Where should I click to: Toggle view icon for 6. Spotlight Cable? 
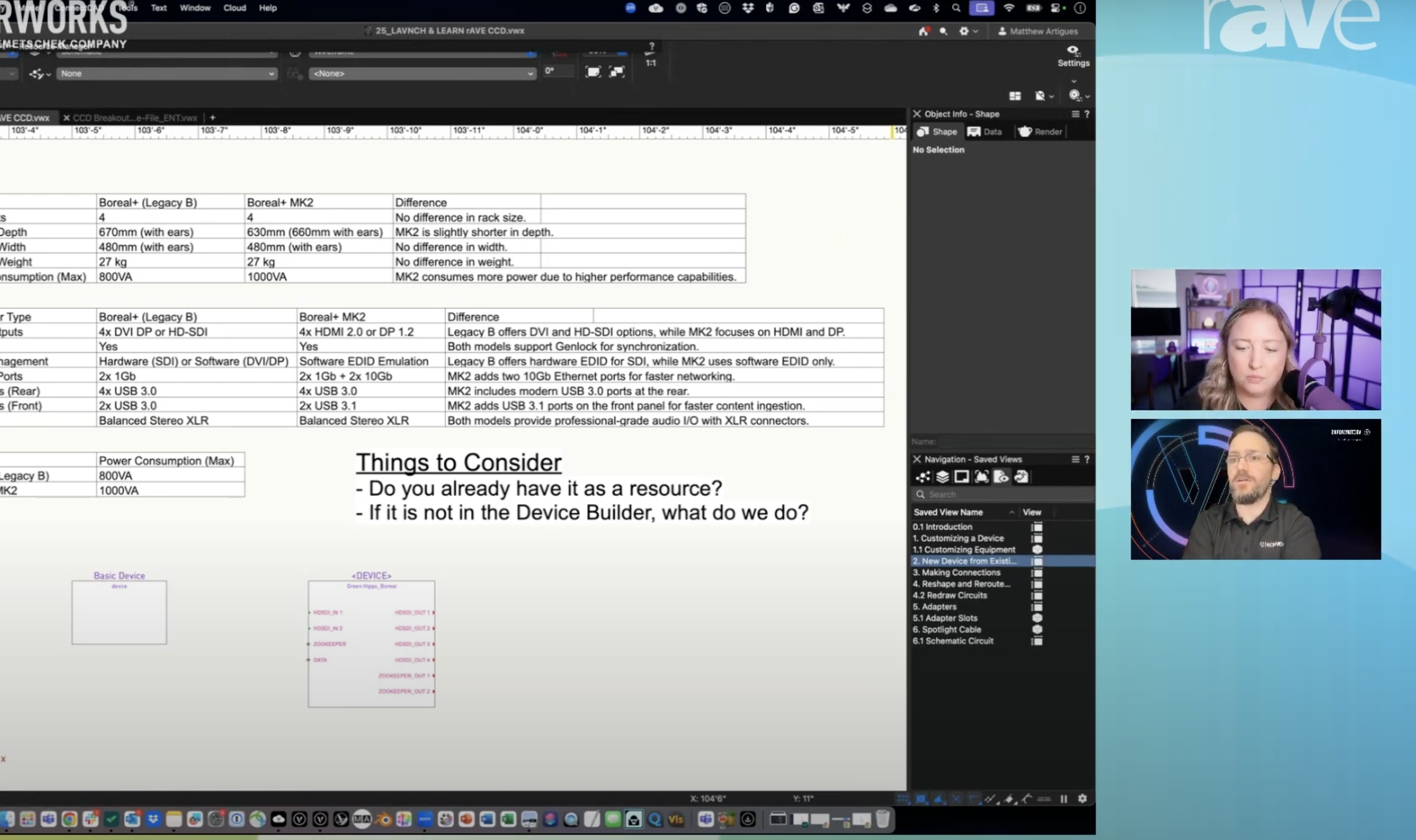click(1037, 629)
